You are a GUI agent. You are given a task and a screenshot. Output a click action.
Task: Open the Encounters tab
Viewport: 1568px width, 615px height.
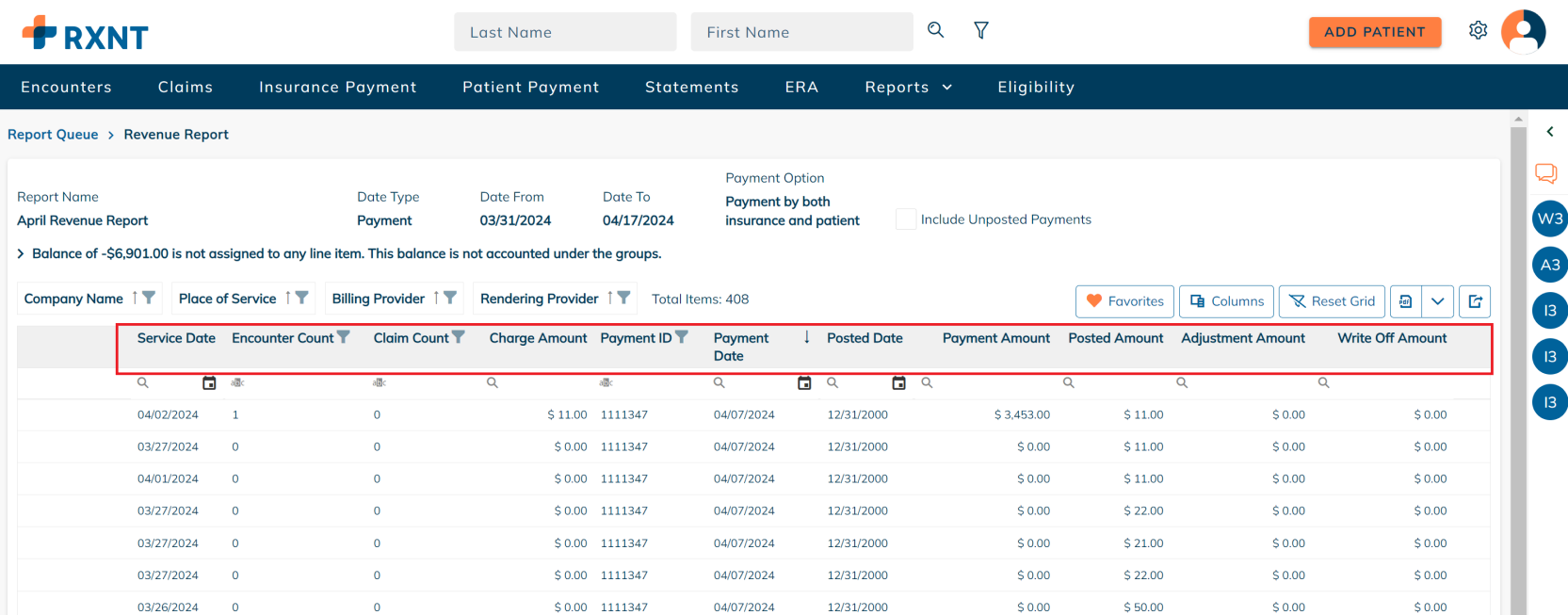tap(66, 87)
